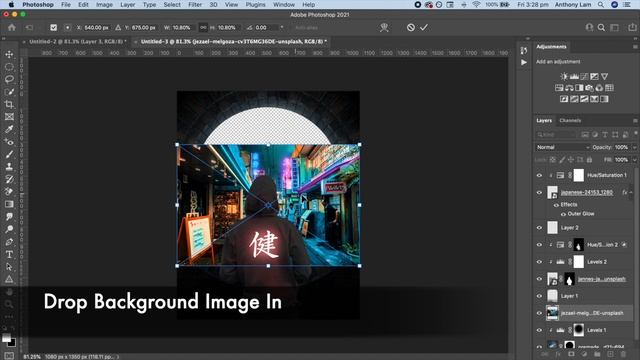
Task: Open the search icon in options bar
Action: [601, 27]
